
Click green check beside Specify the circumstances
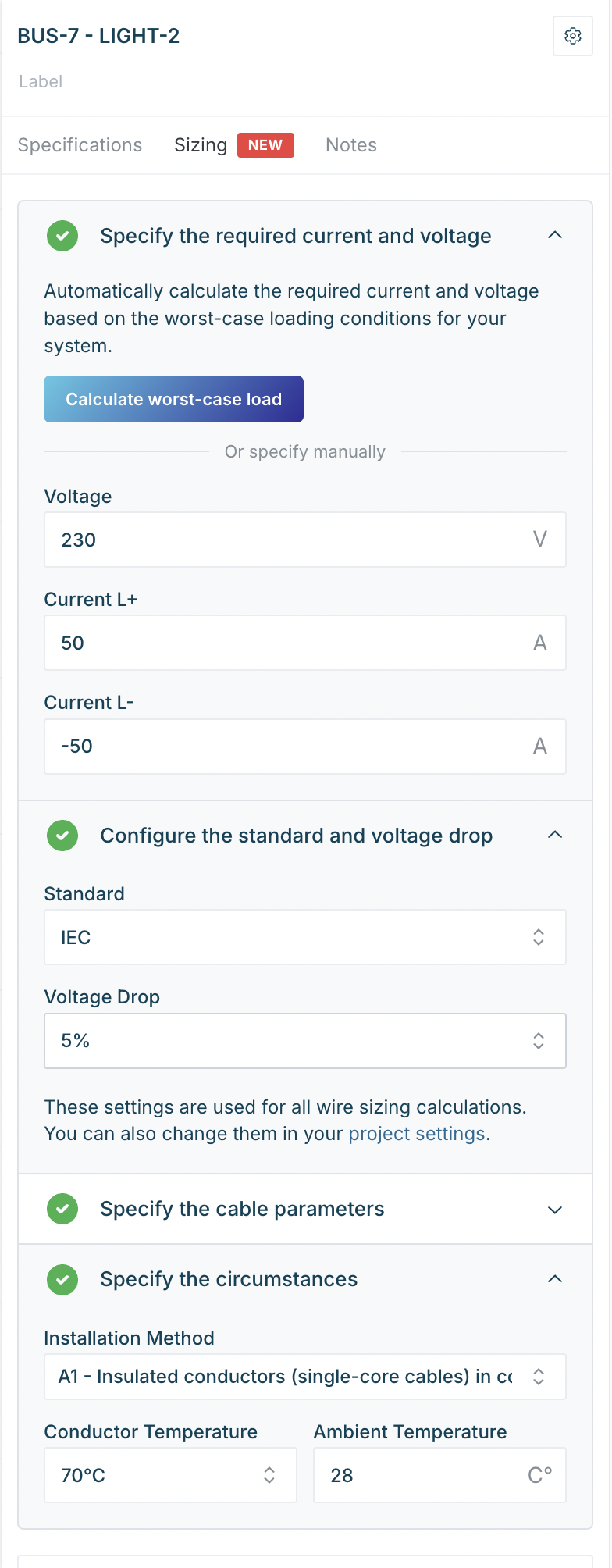point(62,1279)
